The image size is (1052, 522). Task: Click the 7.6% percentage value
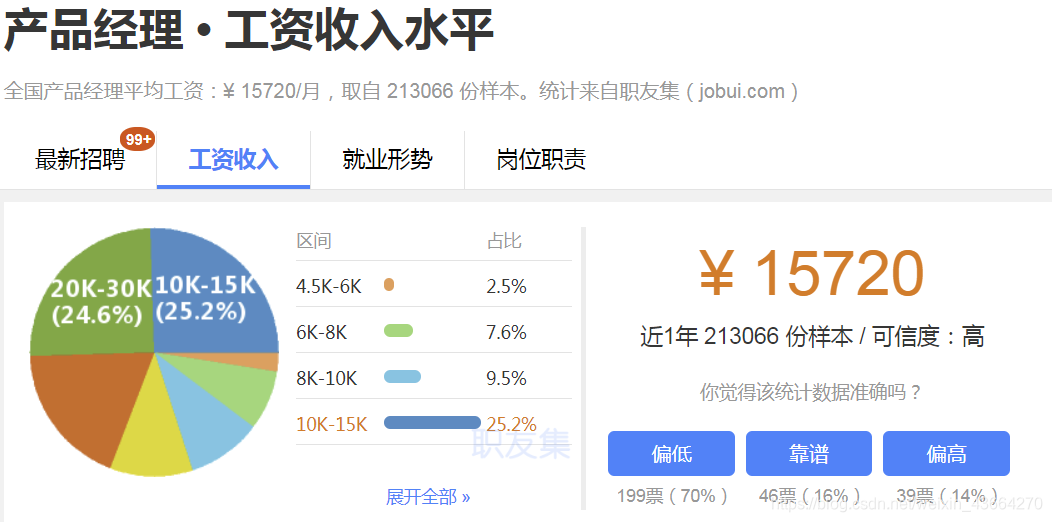point(507,332)
